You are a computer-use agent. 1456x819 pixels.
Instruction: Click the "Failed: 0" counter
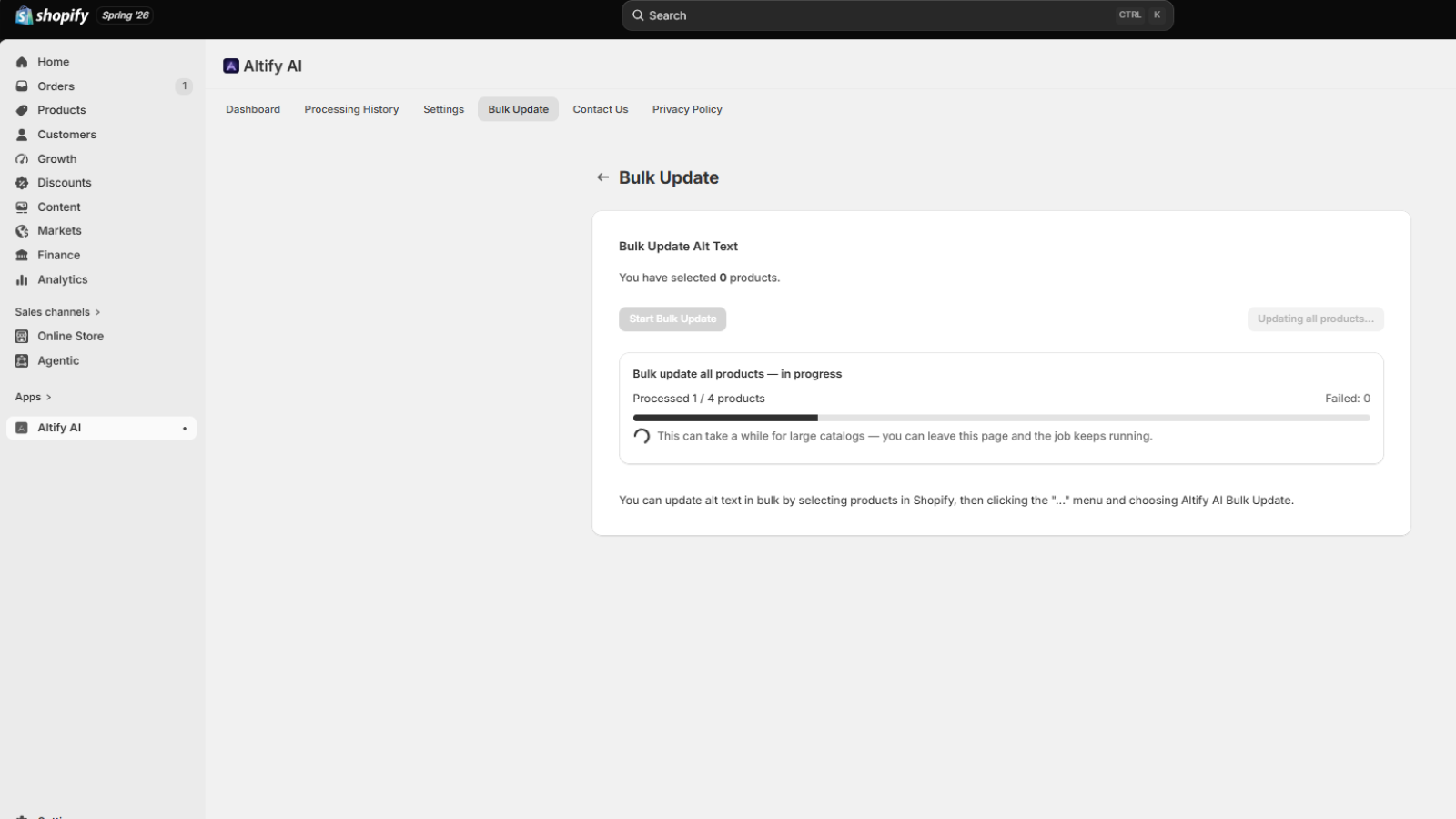click(1348, 399)
